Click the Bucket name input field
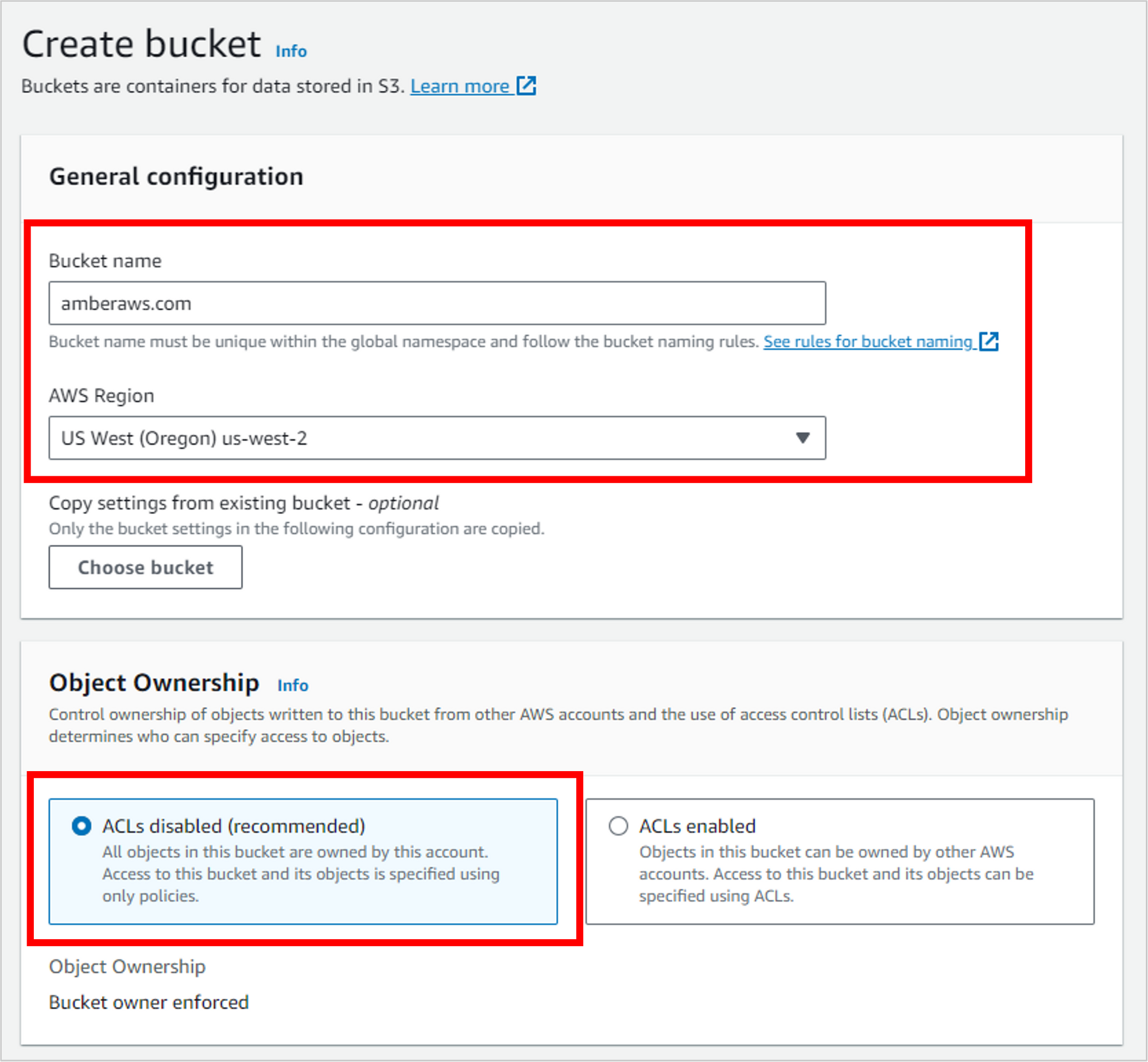Viewport: 1148px width, 1062px height. (437, 303)
